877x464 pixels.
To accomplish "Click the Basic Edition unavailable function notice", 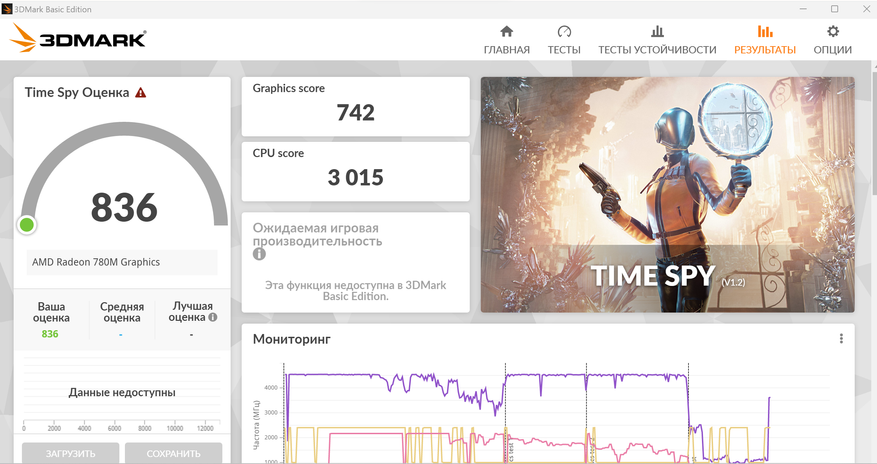I will 356,291.
